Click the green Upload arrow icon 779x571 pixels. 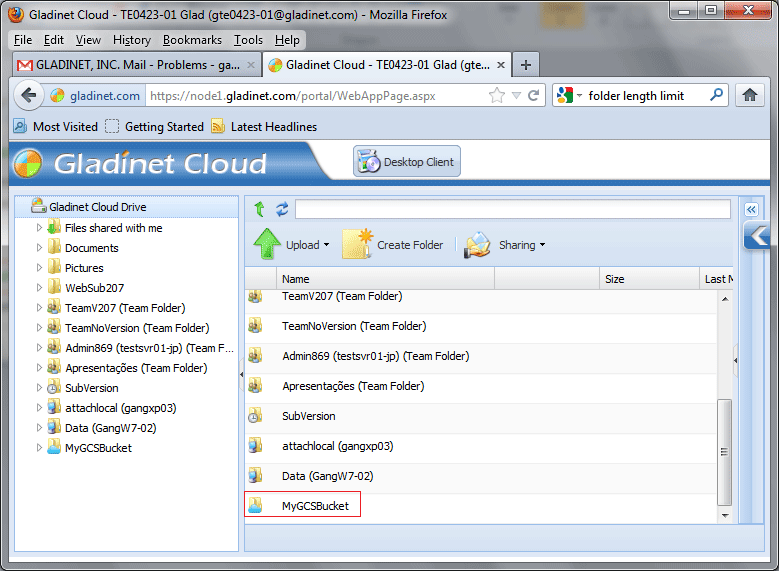(267, 244)
